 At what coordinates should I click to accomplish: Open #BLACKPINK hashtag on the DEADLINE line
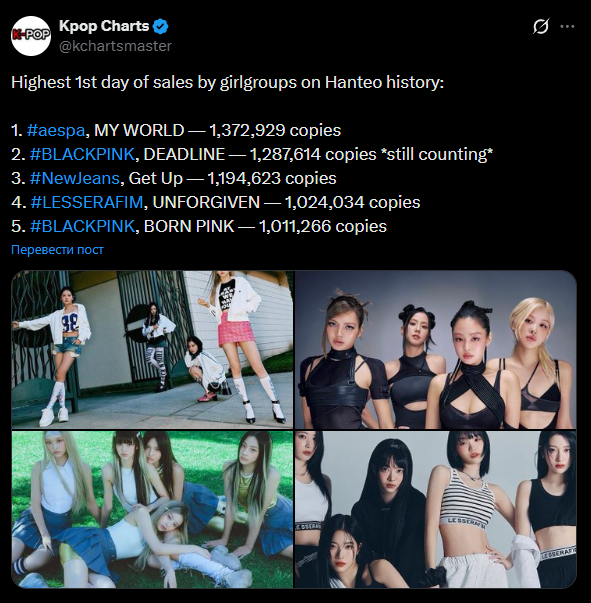click(x=82, y=154)
